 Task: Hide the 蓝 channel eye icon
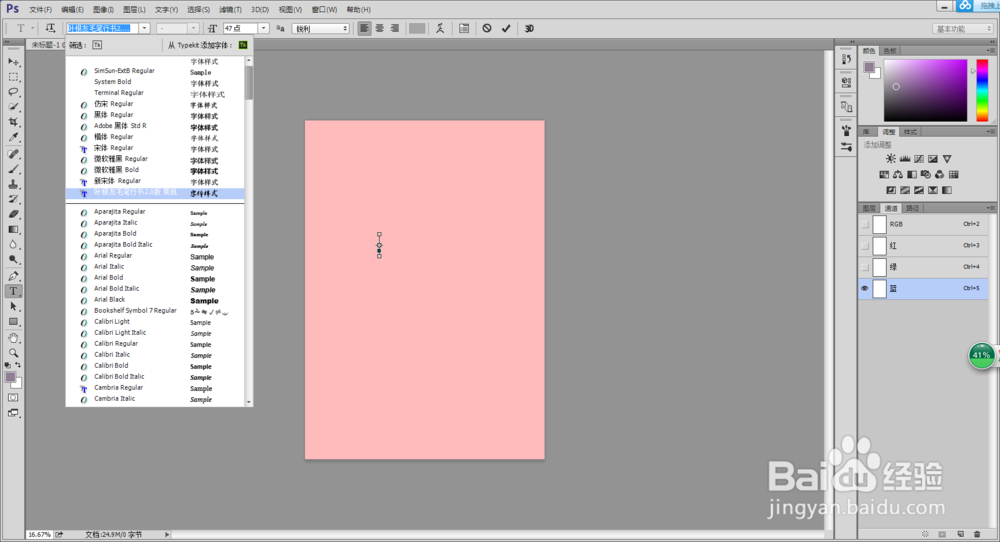865,288
